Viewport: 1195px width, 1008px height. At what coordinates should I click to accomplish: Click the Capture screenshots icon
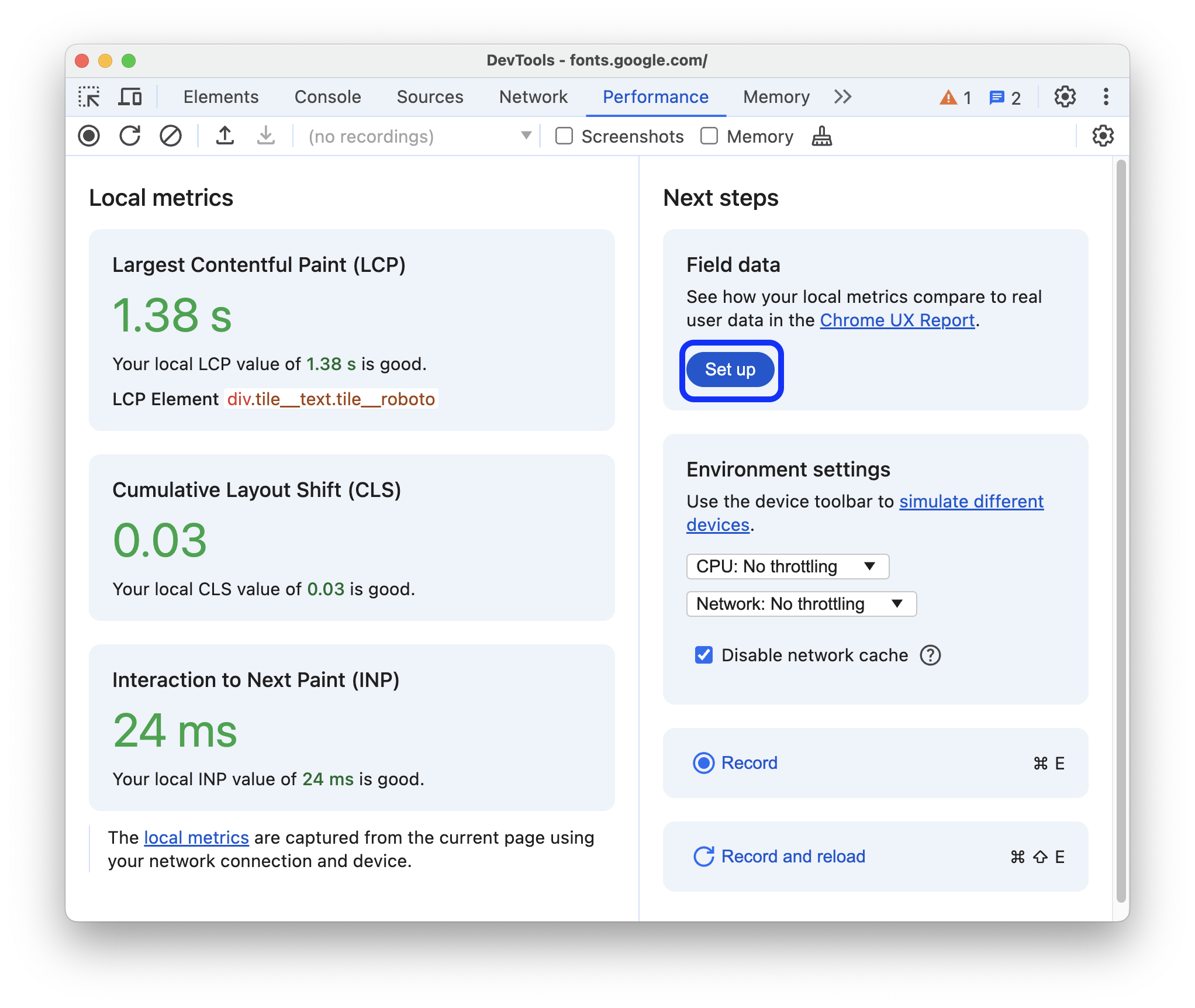tap(564, 137)
